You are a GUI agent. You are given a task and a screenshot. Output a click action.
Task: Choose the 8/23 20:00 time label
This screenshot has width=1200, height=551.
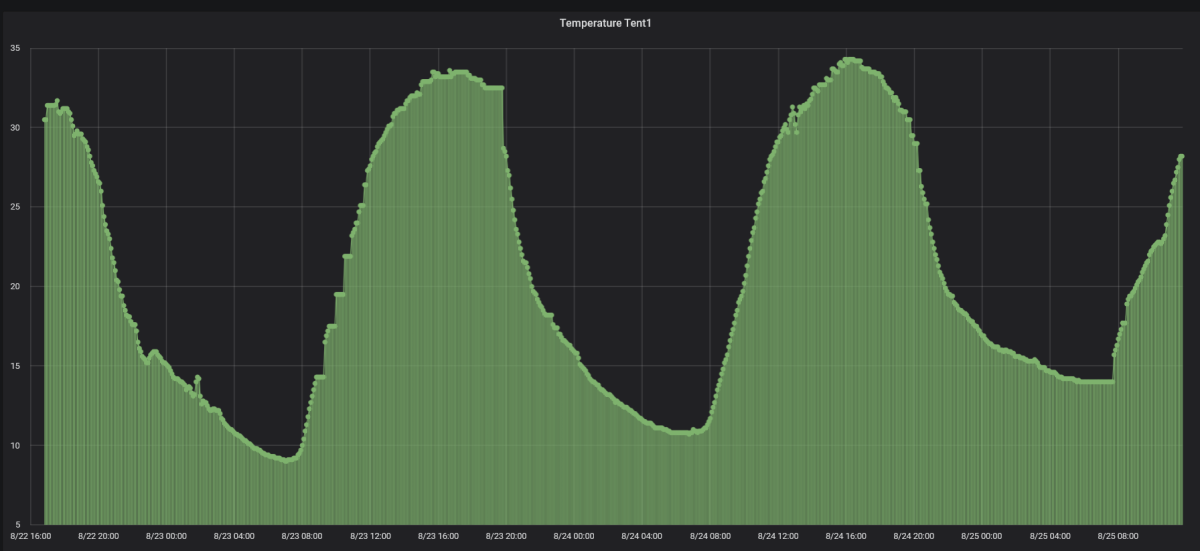(507, 537)
